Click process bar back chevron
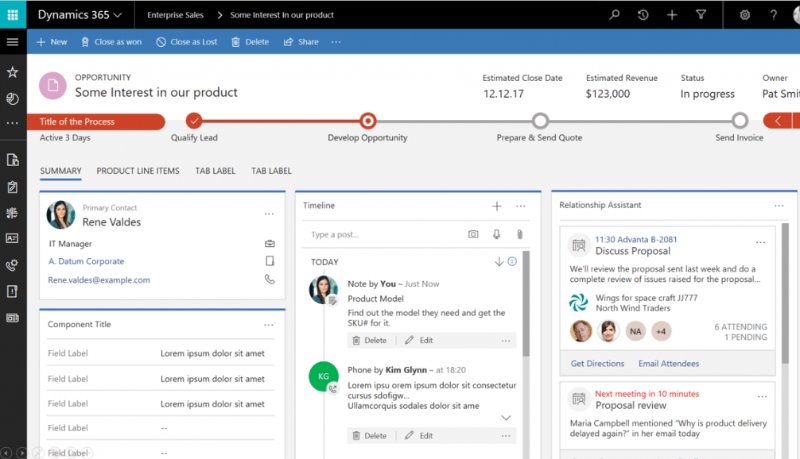The width and height of the screenshot is (800, 459). [x=778, y=121]
